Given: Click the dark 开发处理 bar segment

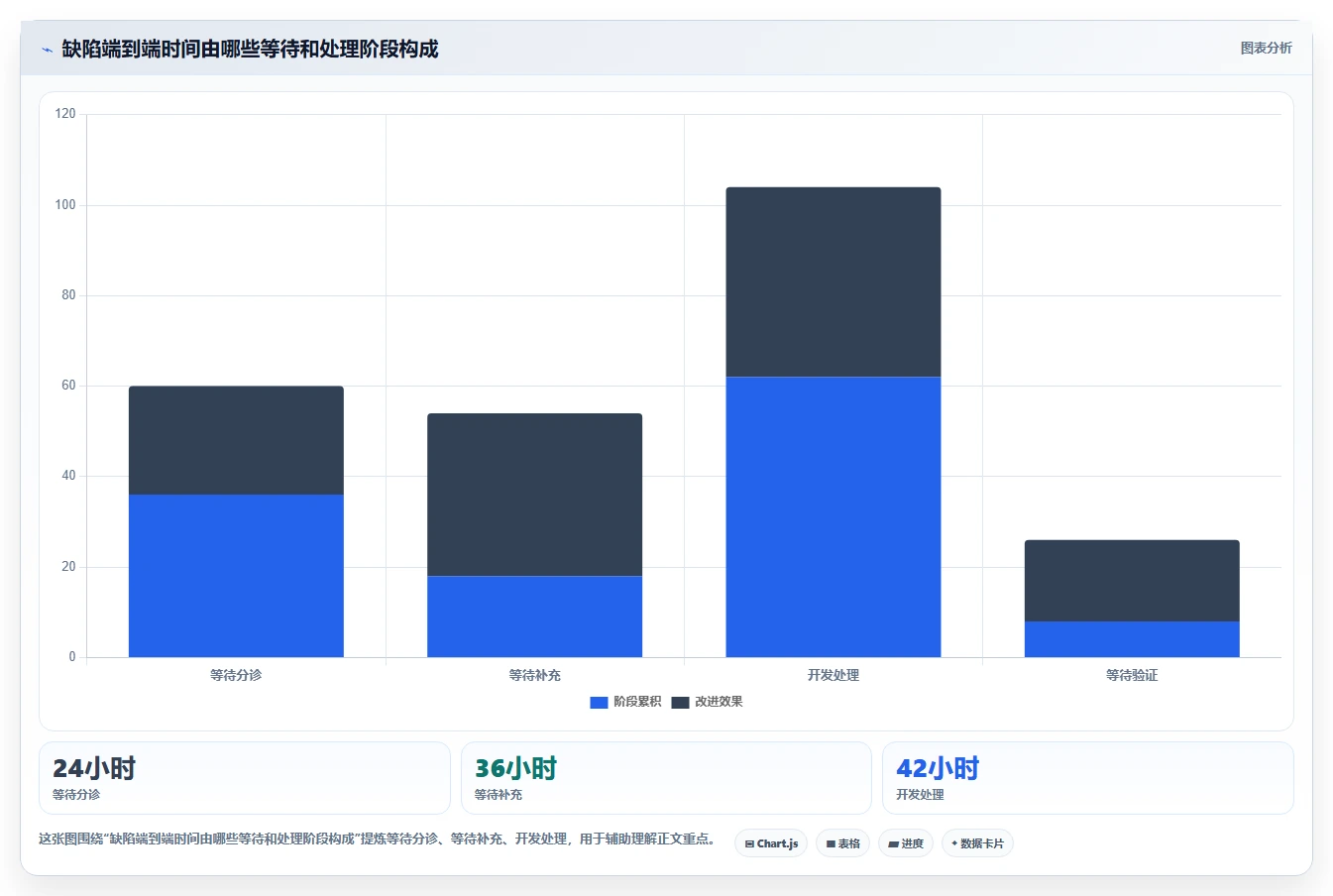Looking at the screenshot, I should 833,282.
